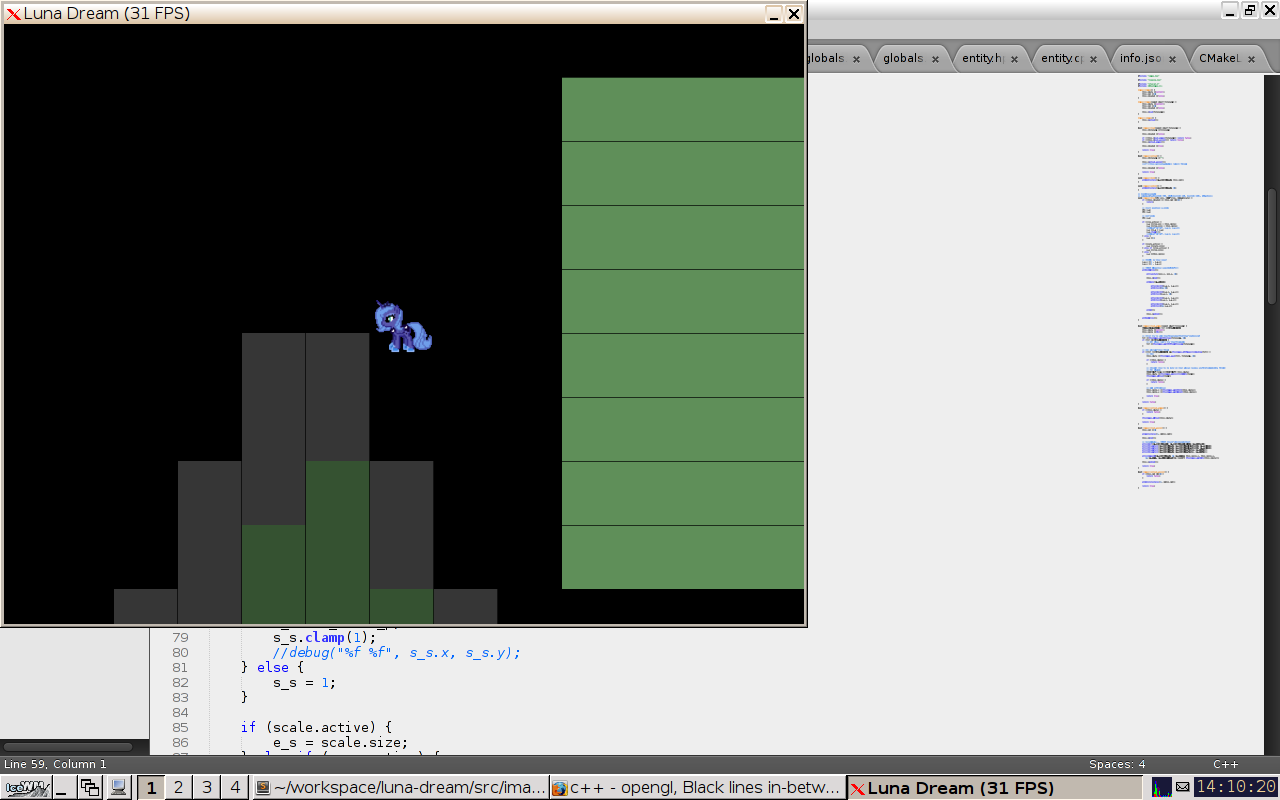Close the CMakeLists tab
Image resolution: width=1280 pixels, height=800 pixels.
[1252, 59]
